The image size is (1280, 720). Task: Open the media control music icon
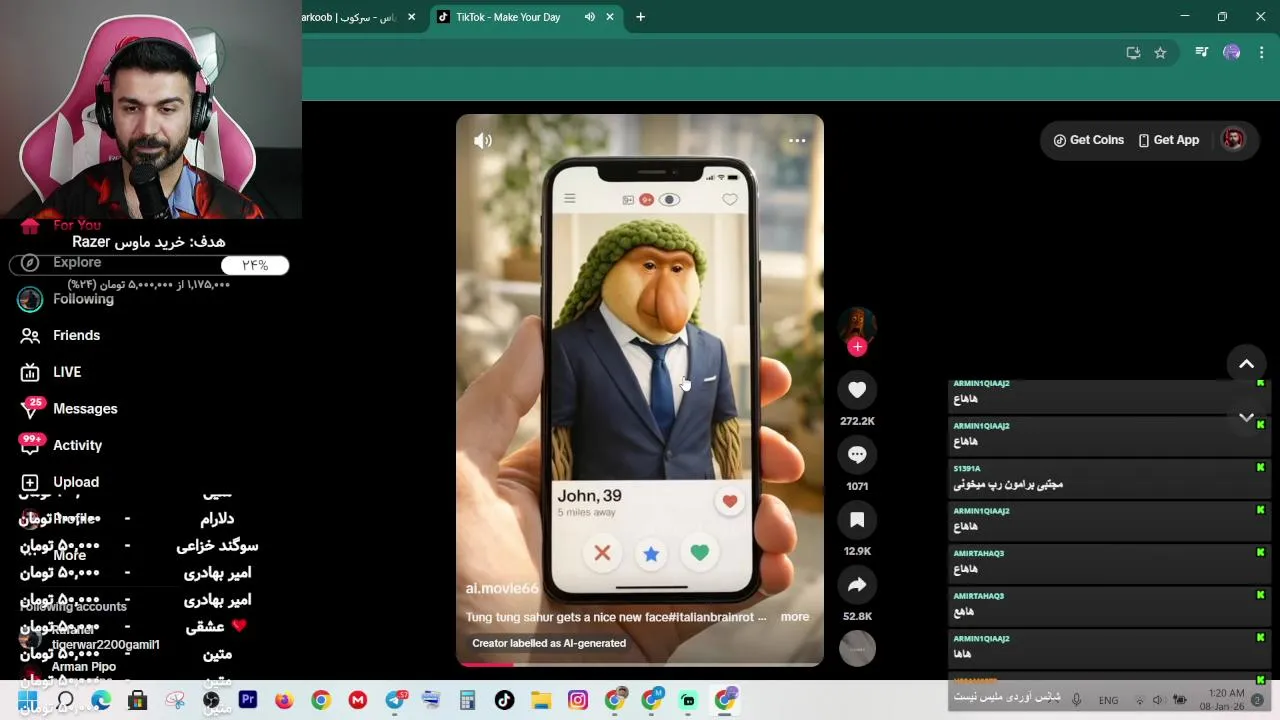click(x=1202, y=53)
